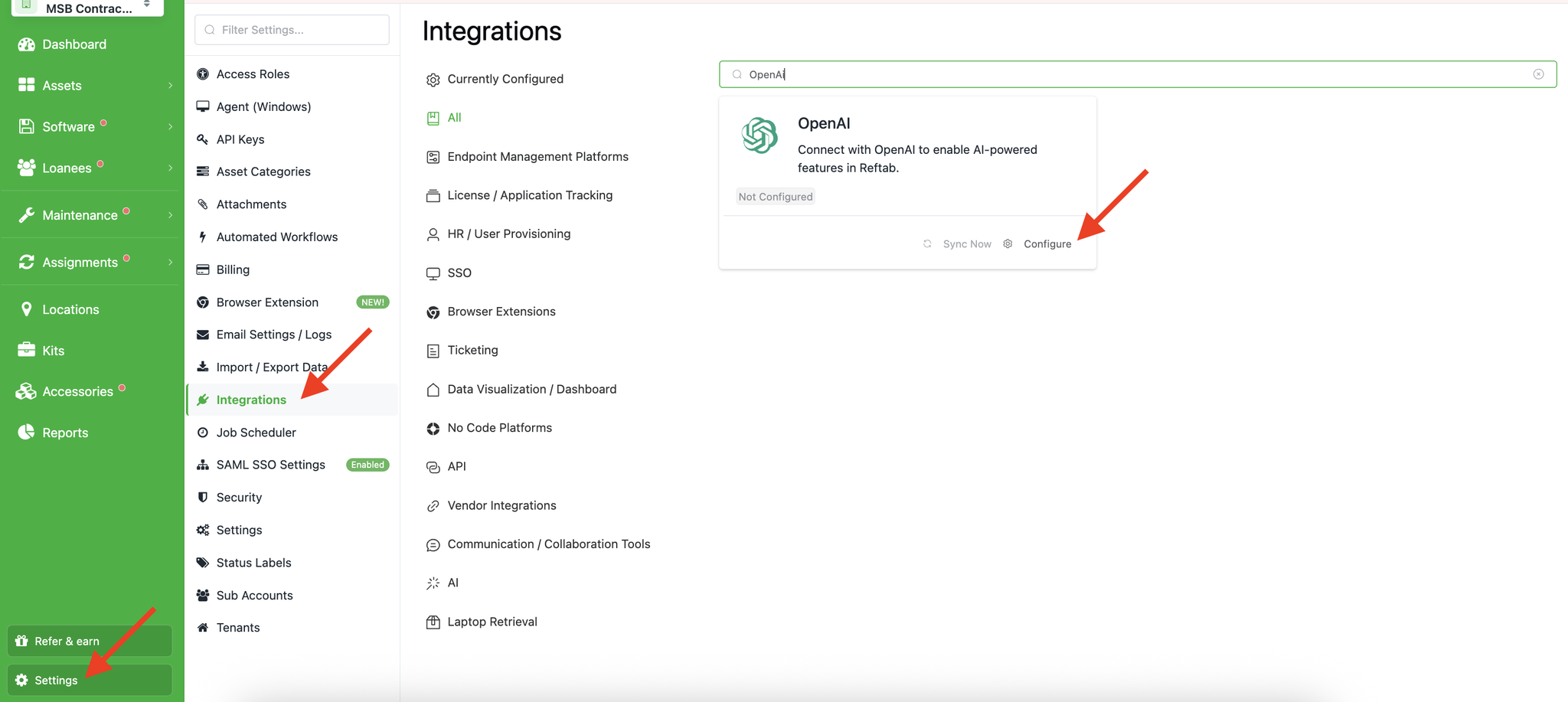Click the Not Configured status badge
The height and width of the screenshot is (702, 1568).
point(776,197)
